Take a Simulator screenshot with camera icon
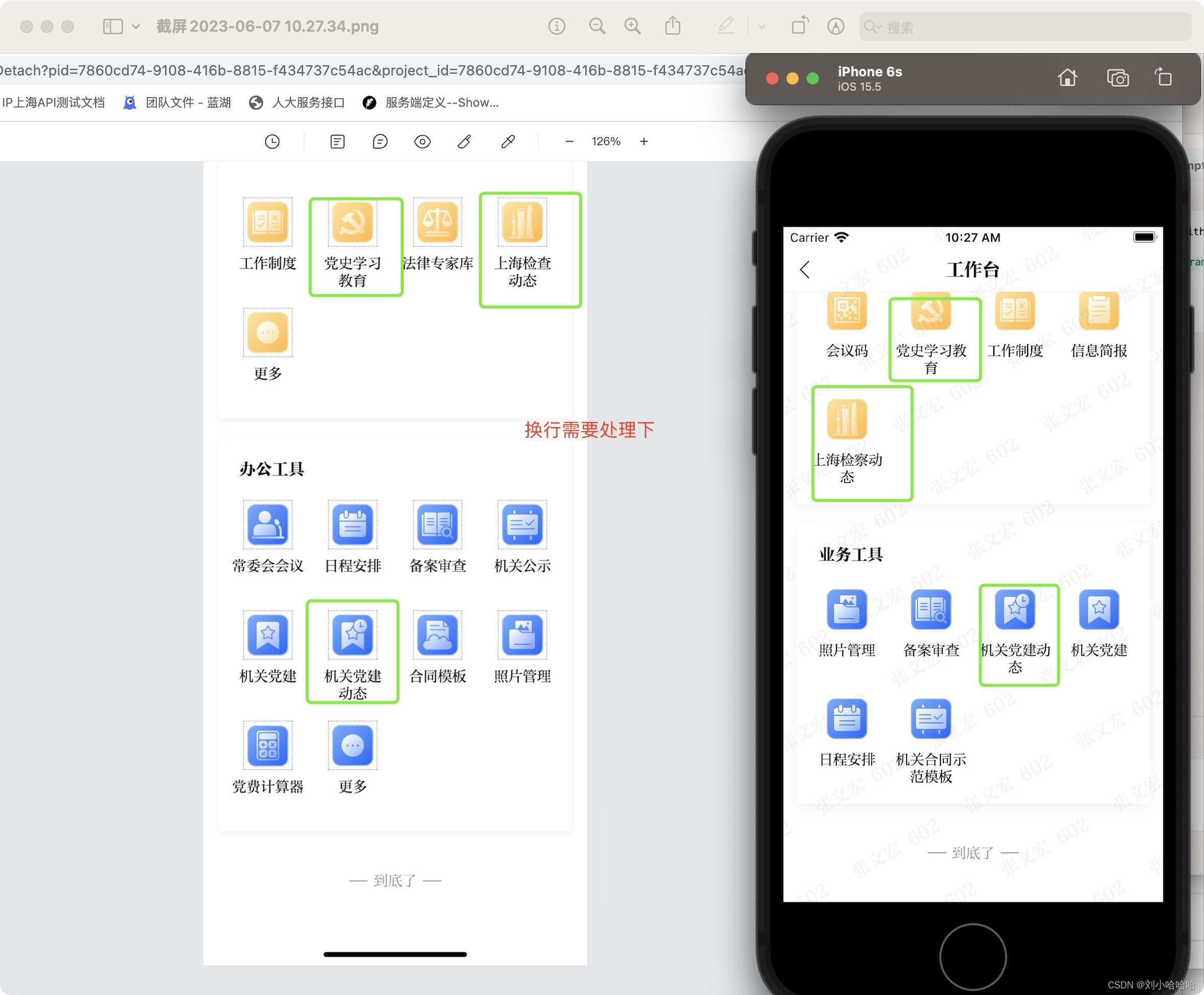This screenshot has width=1204, height=995. tap(1118, 77)
